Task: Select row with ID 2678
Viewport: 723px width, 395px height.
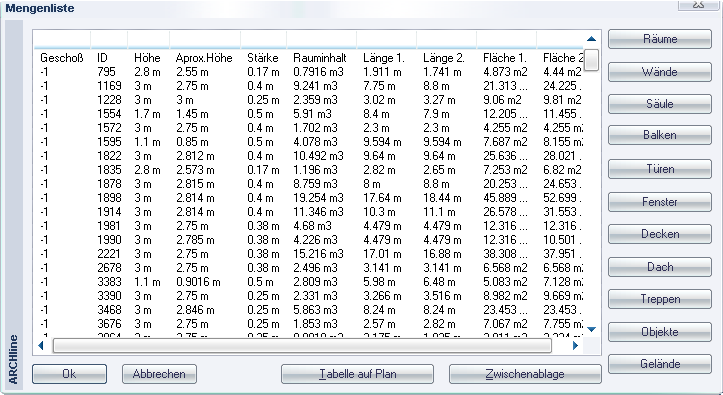Action: click(308, 268)
